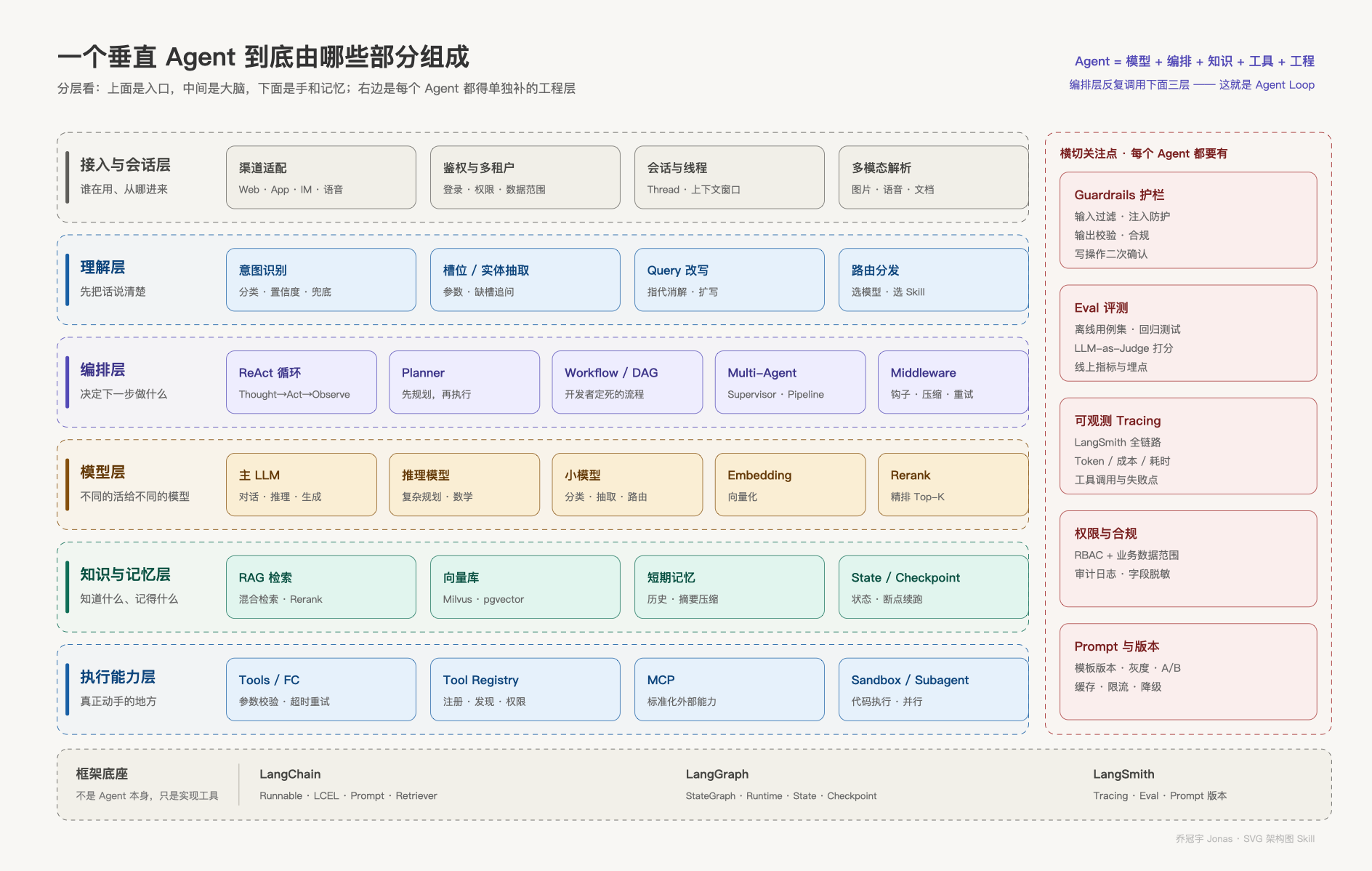
Task: Click the Middleware card
Action: click(x=953, y=382)
